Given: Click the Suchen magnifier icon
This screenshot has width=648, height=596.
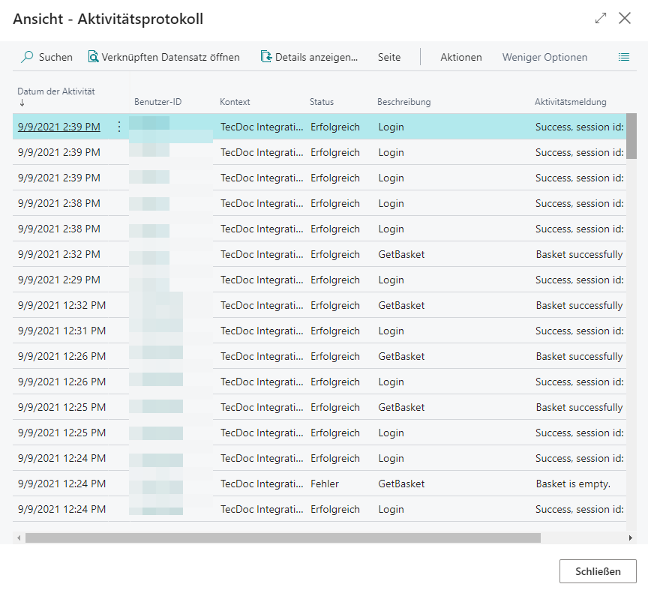Looking at the screenshot, I should click(27, 57).
